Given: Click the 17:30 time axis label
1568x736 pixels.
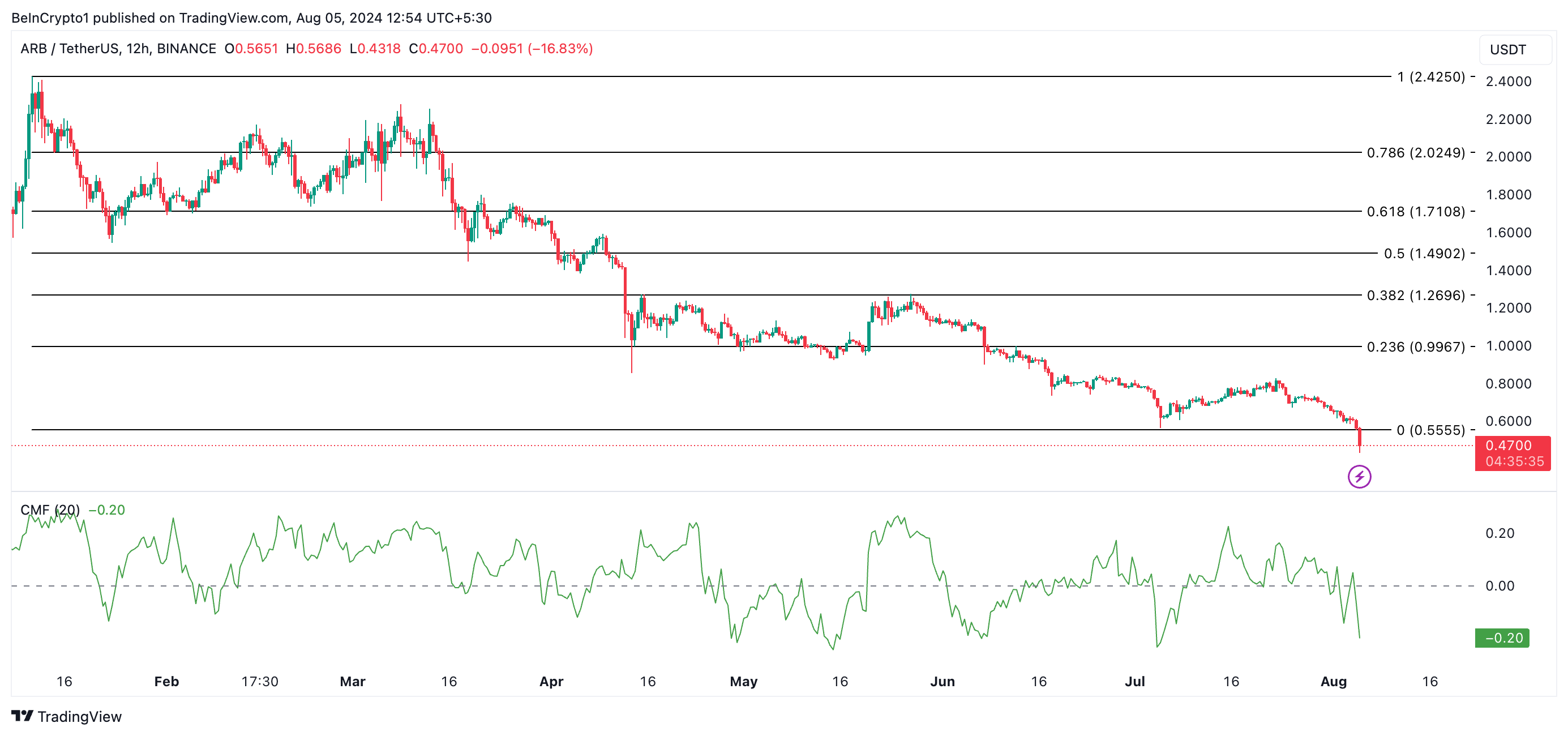Looking at the screenshot, I should pos(259,681).
